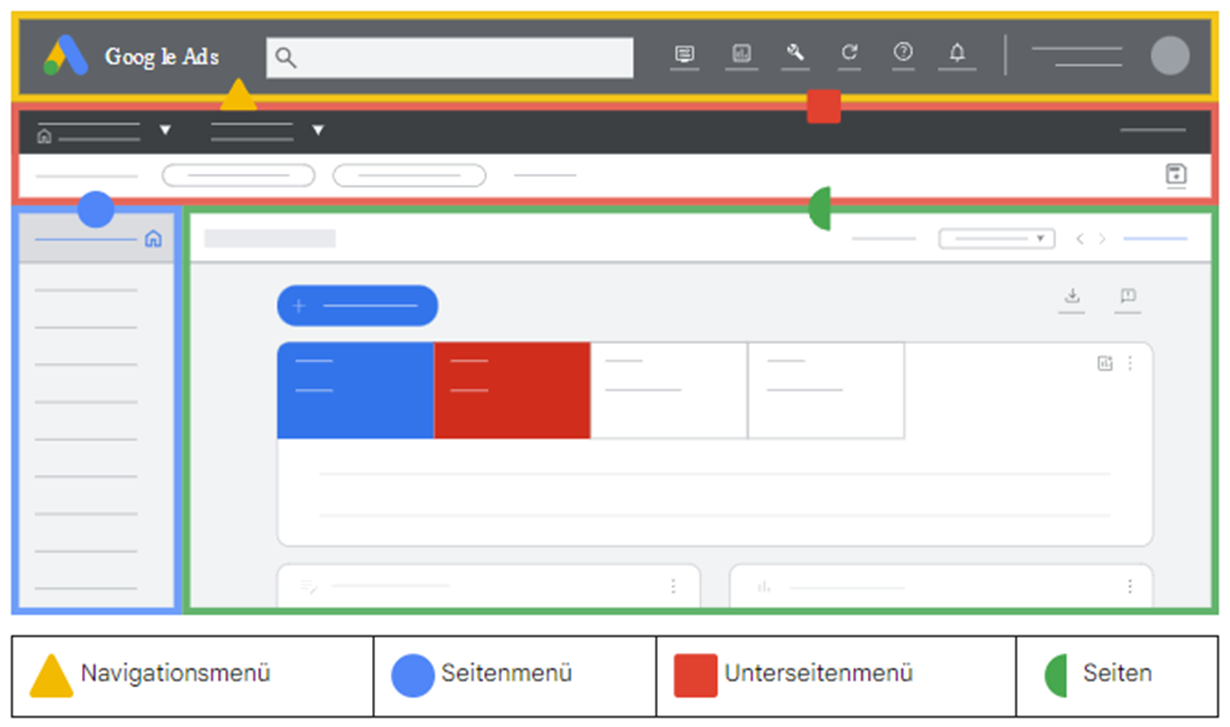Viewport: 1230px width, 727px height.
Task: Click the search field in the header
Action: click(x=450, y=58)
